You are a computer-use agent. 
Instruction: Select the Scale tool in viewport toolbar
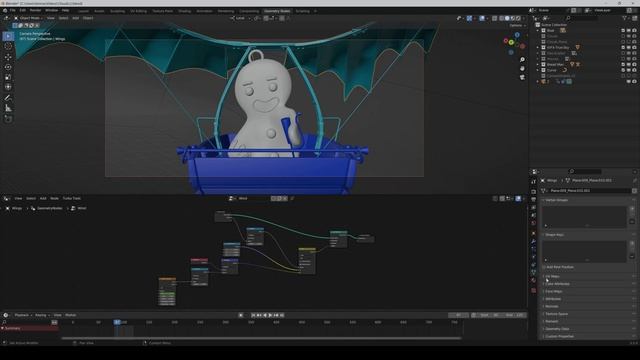click(8, 77)
